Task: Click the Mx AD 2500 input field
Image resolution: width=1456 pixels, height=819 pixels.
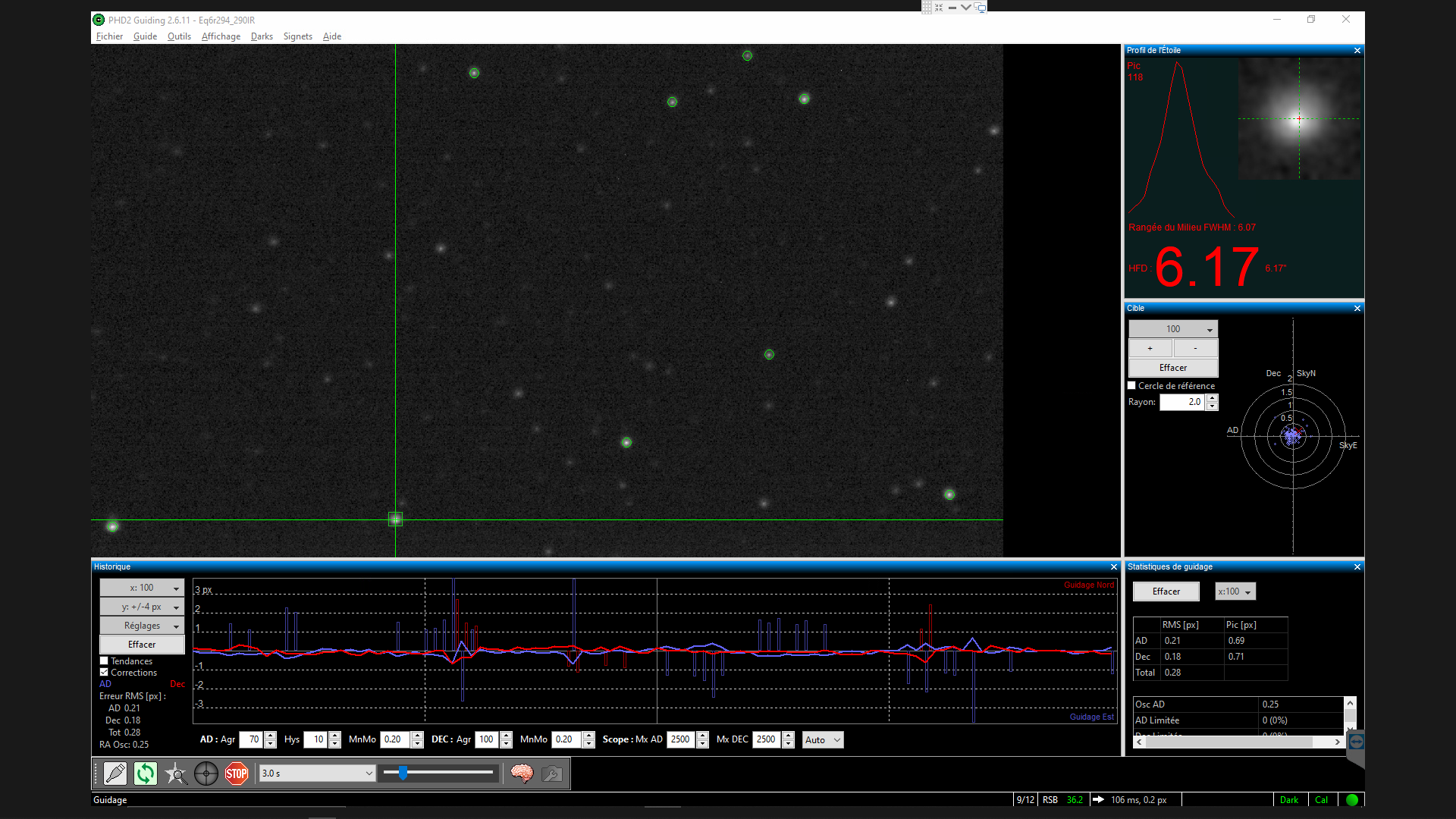Action: tap(681, 740)
